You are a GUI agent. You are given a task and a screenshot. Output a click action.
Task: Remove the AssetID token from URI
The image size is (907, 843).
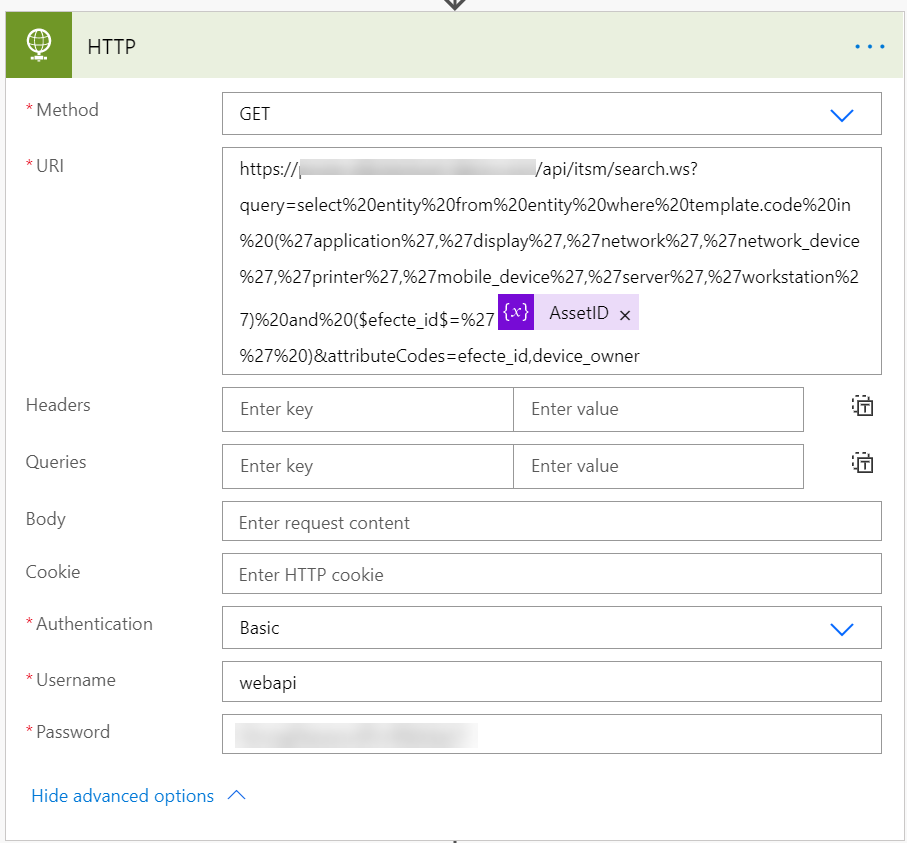(x=625, y=315)
